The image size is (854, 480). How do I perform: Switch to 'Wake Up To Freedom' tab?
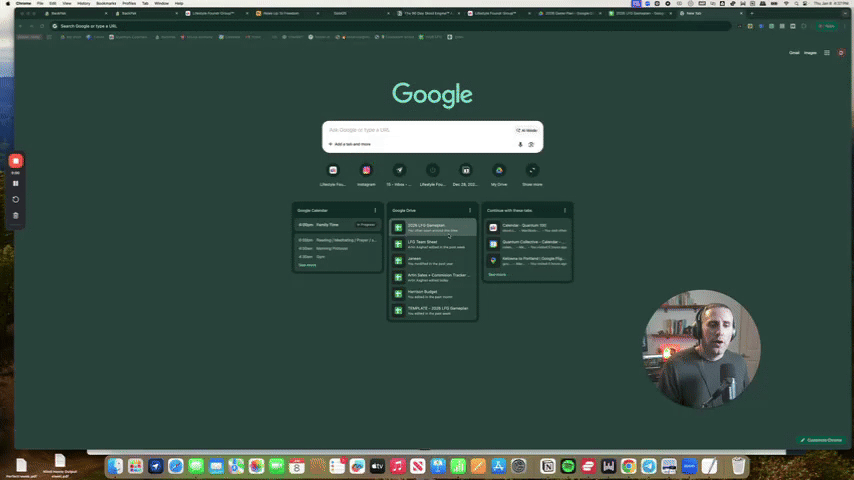pyautogui.click(x=287, y=13)
